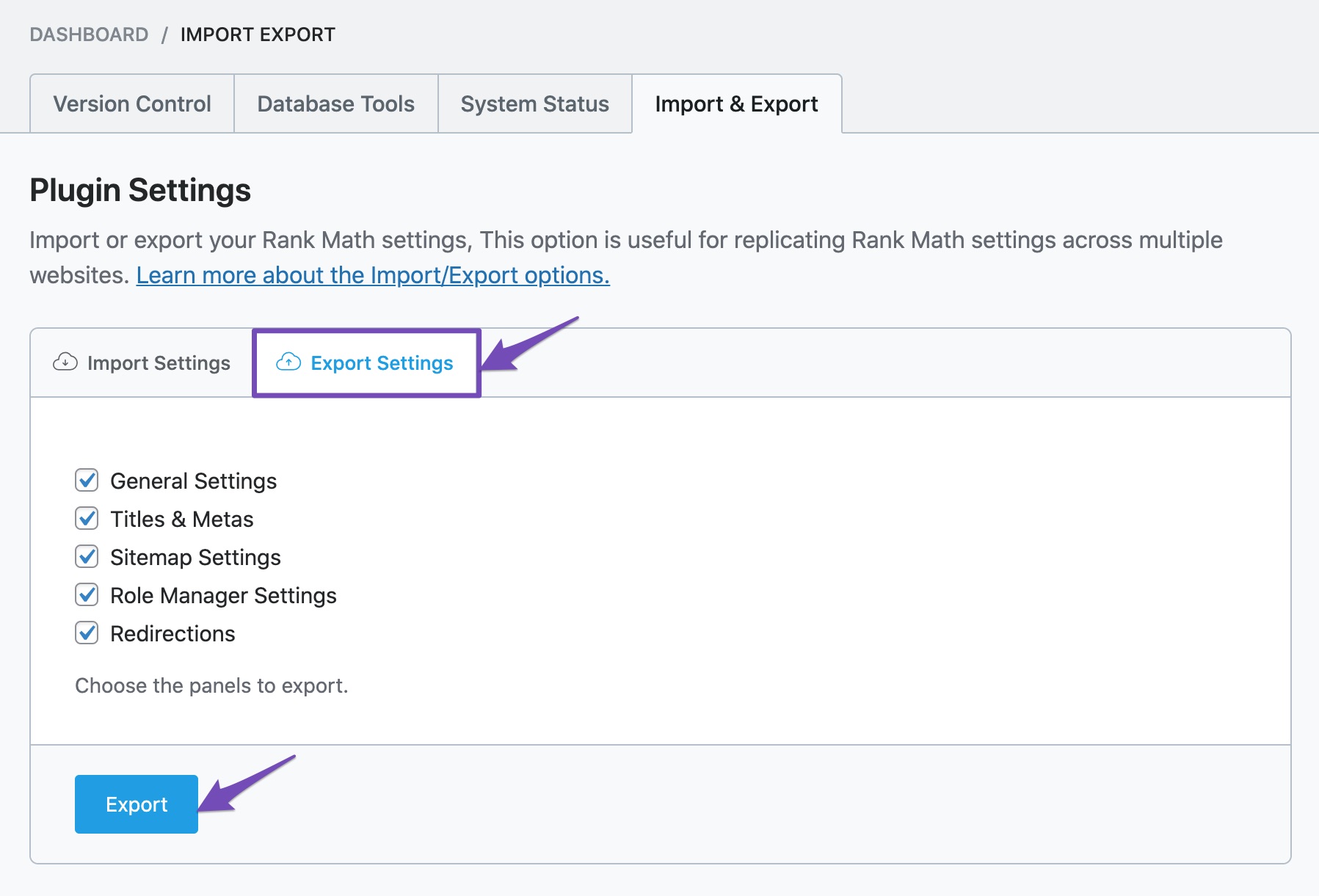This screenshot has height=896, width=1319.
Task: Click the cloud upload icon beside Export Settings
Action: [288, 362]
